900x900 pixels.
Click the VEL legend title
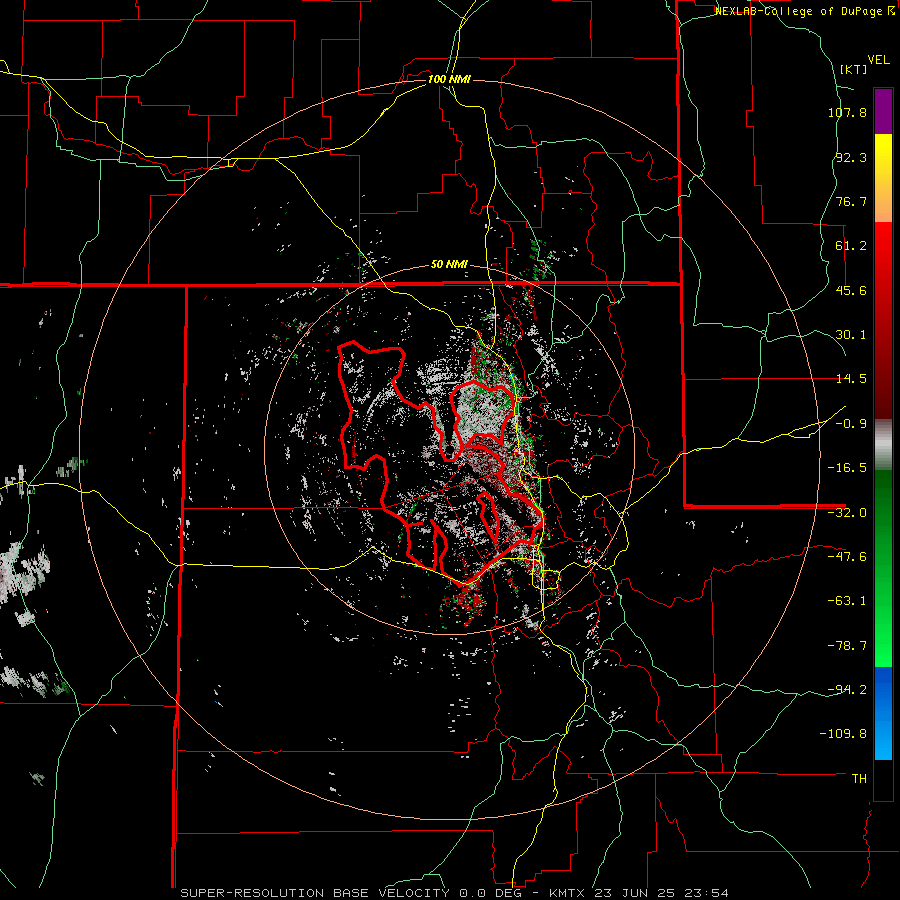pyautogui.click(x=878, y=60)
